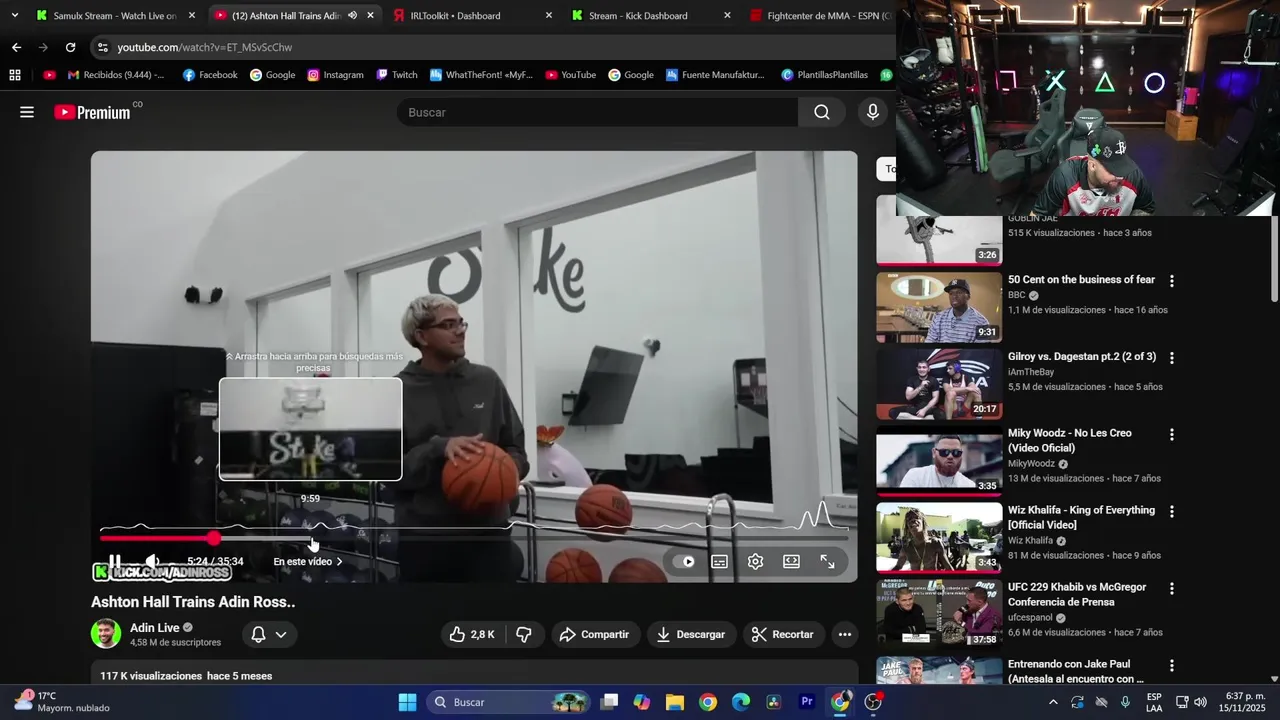
Task: Open the Fuente Manufaktur bookmark
Action: (x=715, y=75)
